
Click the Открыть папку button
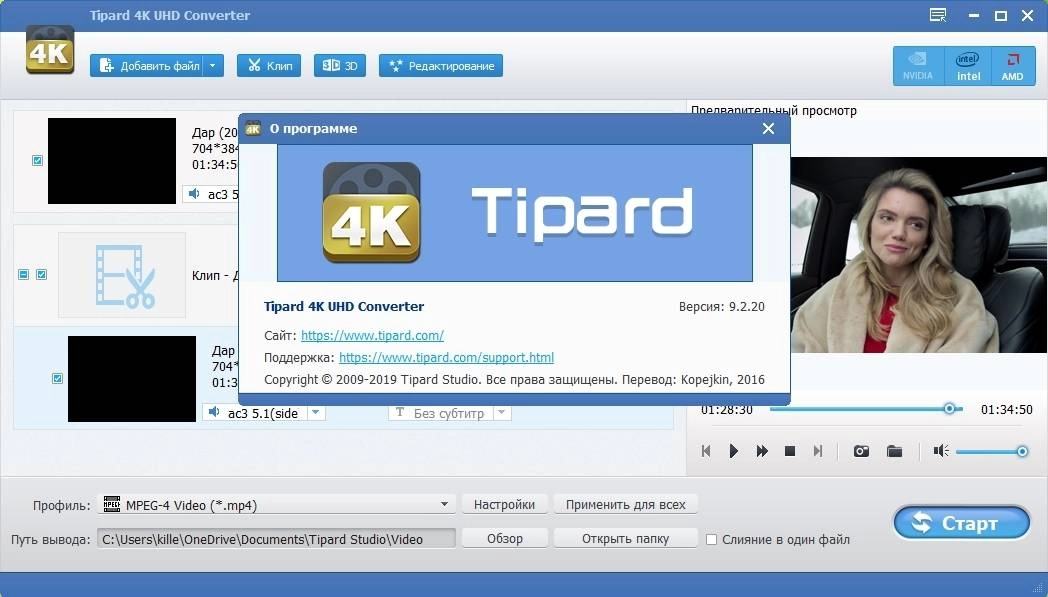click(x=626, y=539)
